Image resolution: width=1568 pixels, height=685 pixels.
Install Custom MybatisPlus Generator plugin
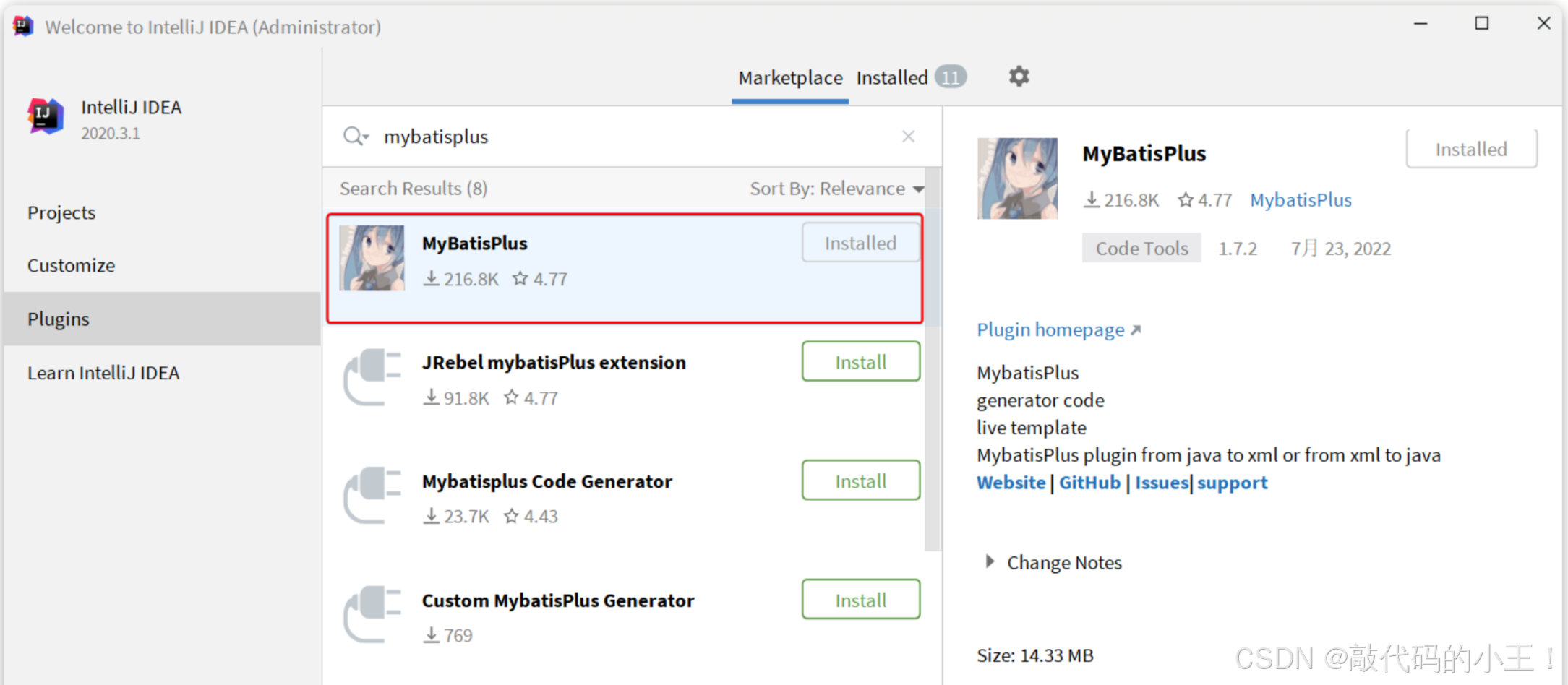(861, 600)
